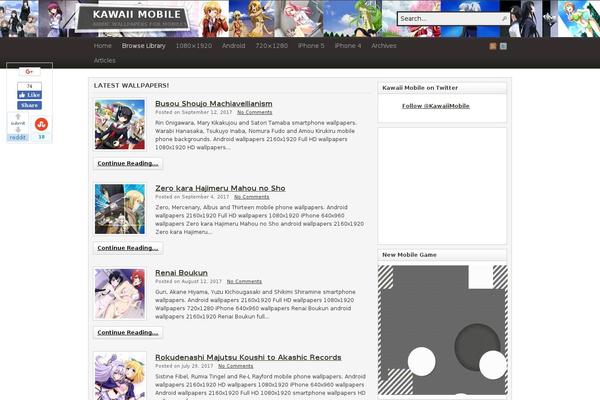Click the reddit label in share widget
The image size is (600, 400).
(x=18, y=137)
